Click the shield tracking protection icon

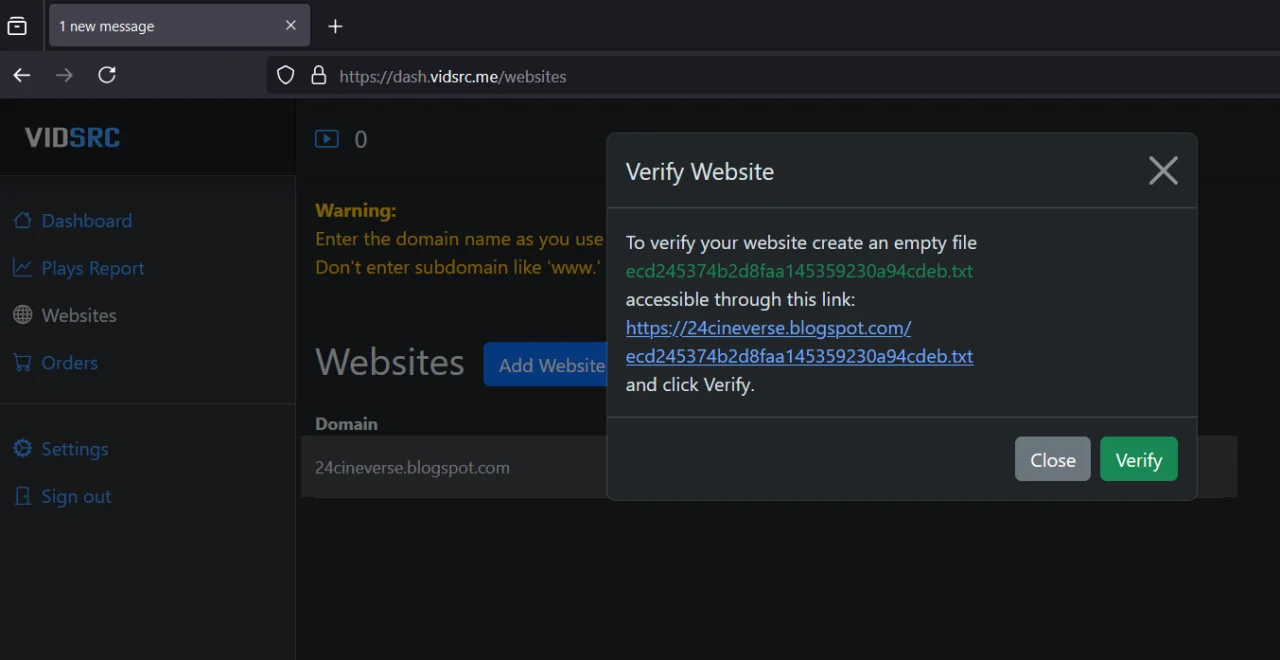point(286,75)
